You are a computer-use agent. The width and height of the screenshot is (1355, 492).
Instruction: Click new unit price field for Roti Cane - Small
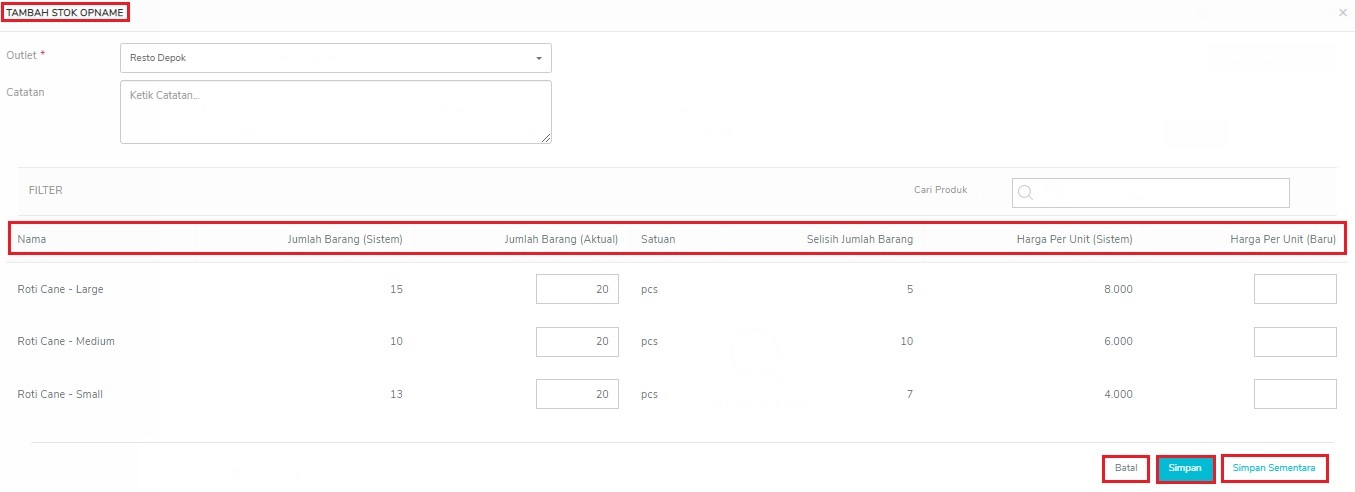pyautogui.click(x=1295, y=394)
